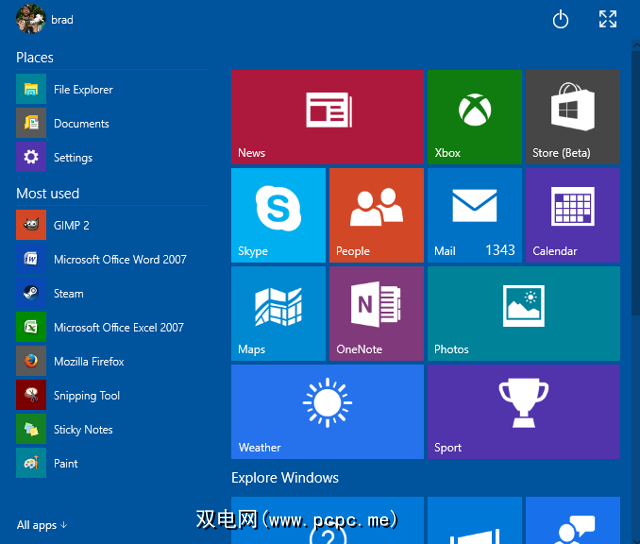Launch Paint from its label
640x544 pixels.
pyautogui.click(x=66, y=464)
